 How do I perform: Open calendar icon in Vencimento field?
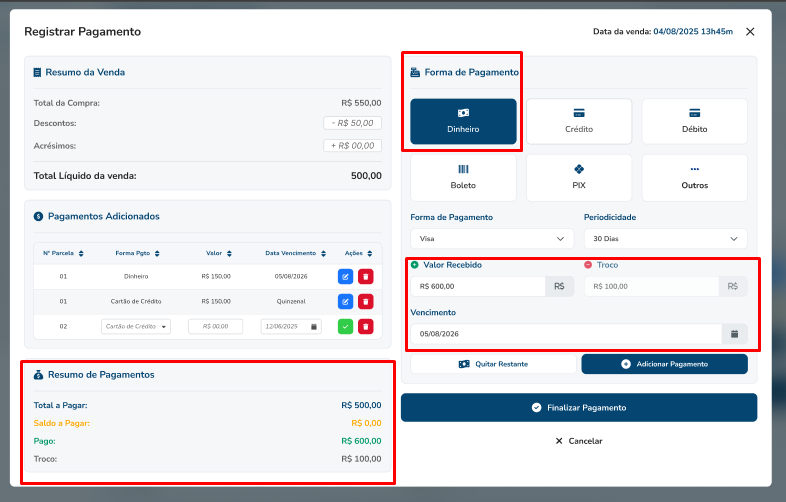click(733, 334)
